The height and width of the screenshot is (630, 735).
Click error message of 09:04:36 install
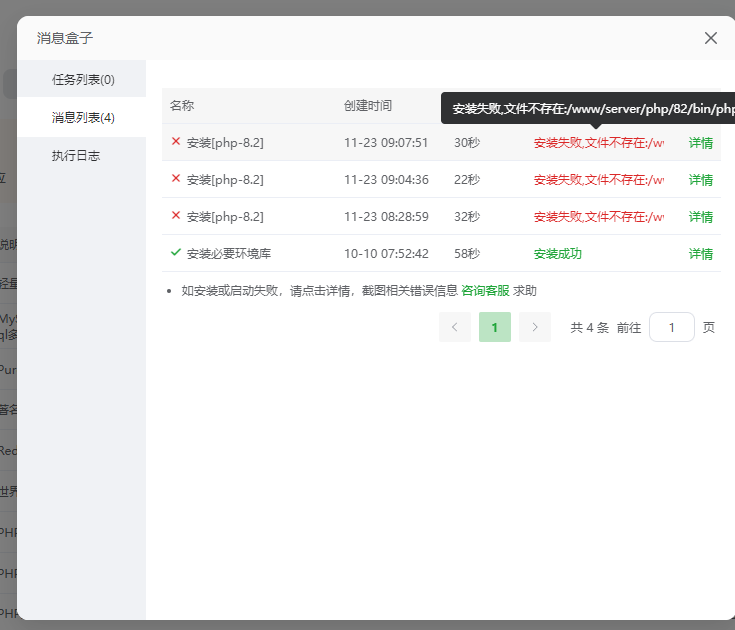click(x=598, y=180)
